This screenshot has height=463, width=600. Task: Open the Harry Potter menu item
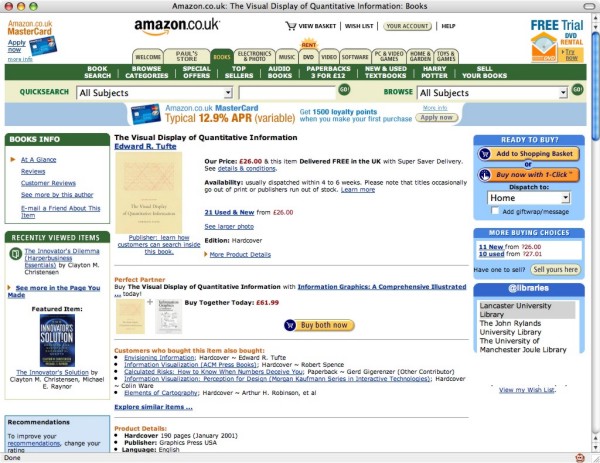[434, 72]
